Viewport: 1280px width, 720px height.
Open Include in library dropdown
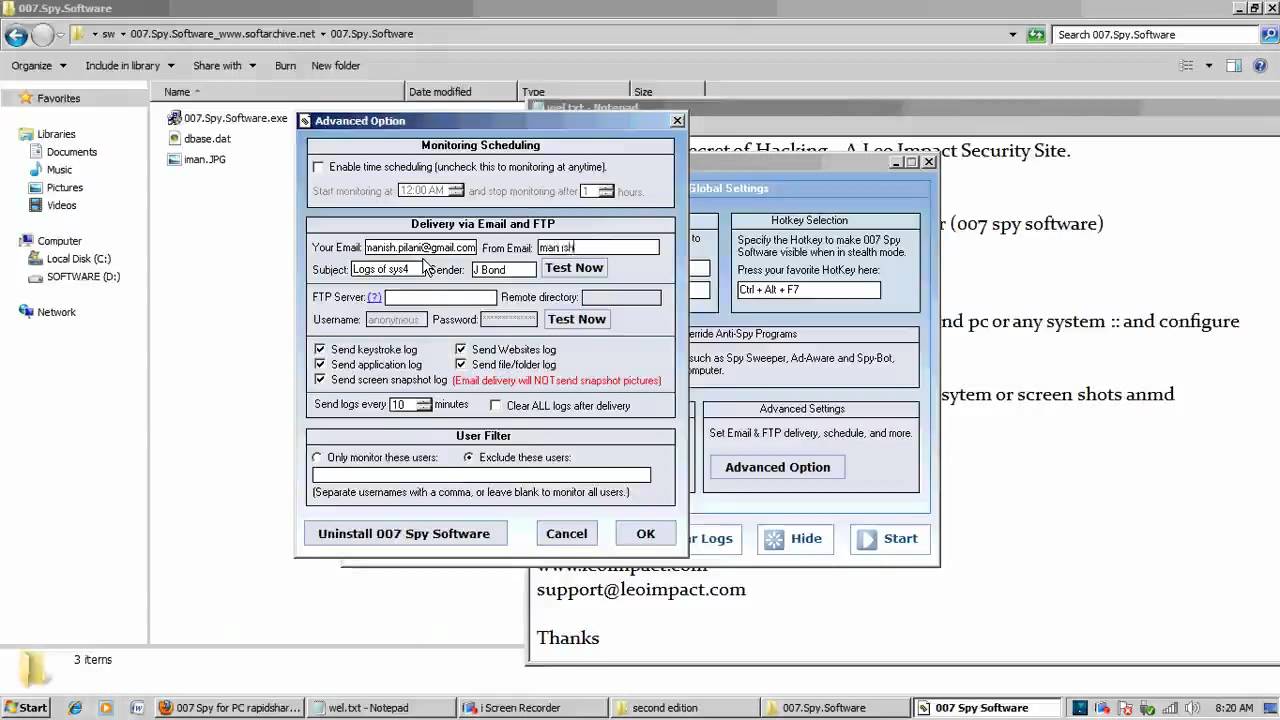tap(129, 66)
